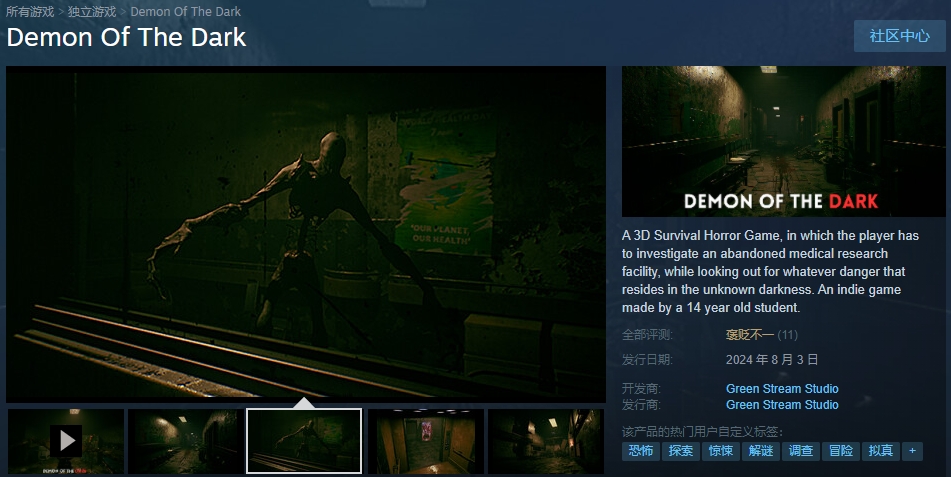This screenshot has height=477, width=951.
Task: Open developer Green Stream Studio link
Action: 782,388
